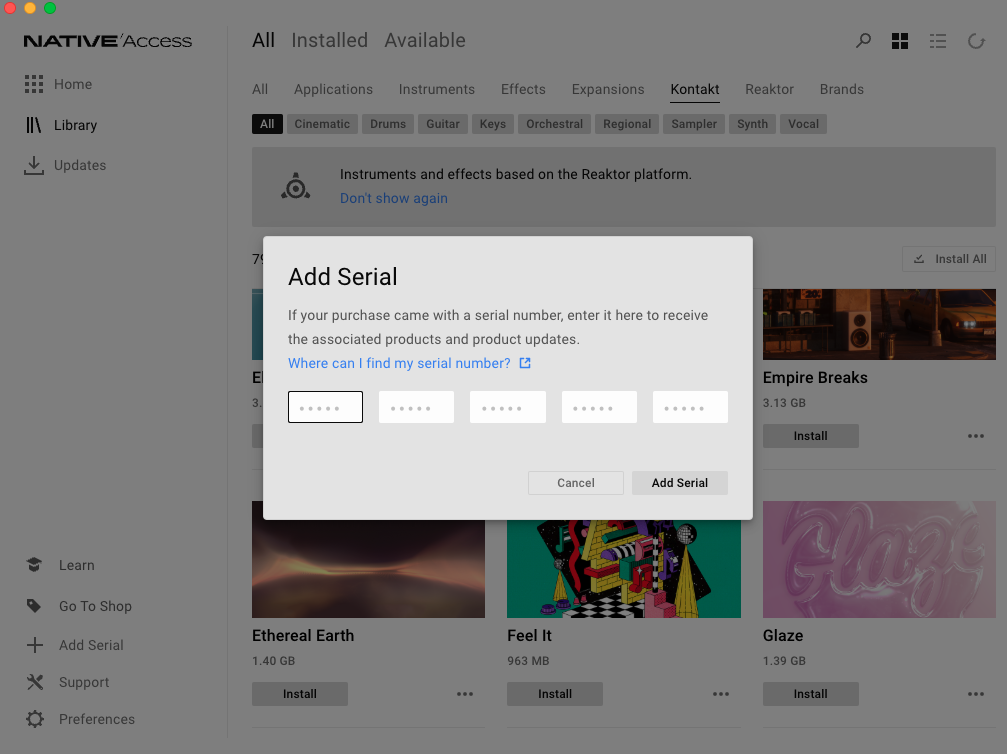Toggle the Regional filter chip
The image size is (1007, 754).
(x=627, y=124)
